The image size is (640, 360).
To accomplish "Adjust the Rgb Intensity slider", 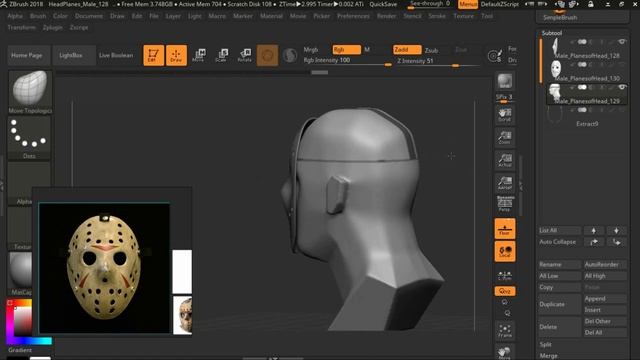I will [347, 60].
